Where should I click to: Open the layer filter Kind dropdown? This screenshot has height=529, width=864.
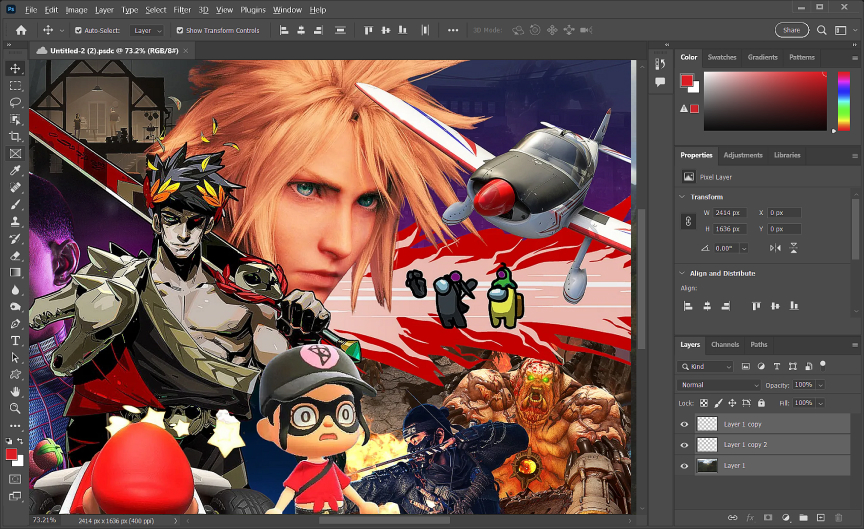(x=705, y=366)
